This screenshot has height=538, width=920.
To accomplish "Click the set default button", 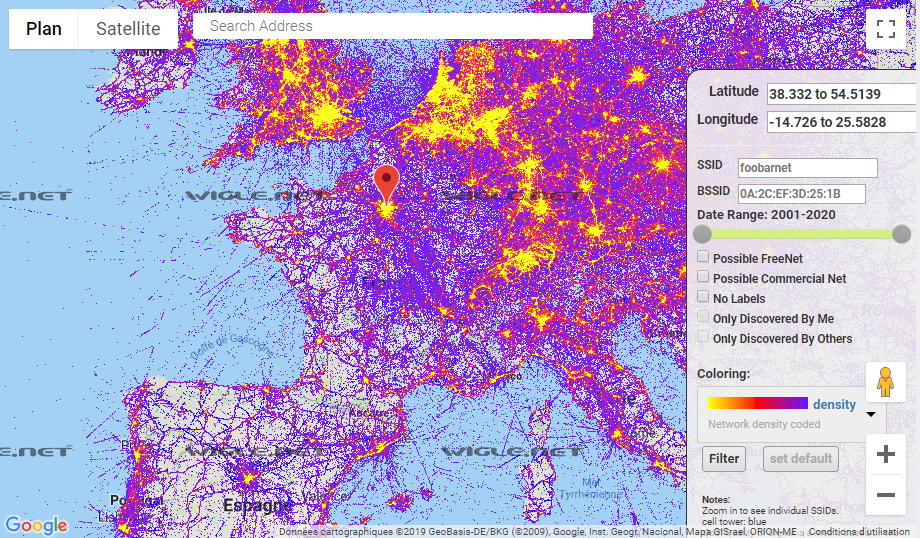I will tap(800, 459).
